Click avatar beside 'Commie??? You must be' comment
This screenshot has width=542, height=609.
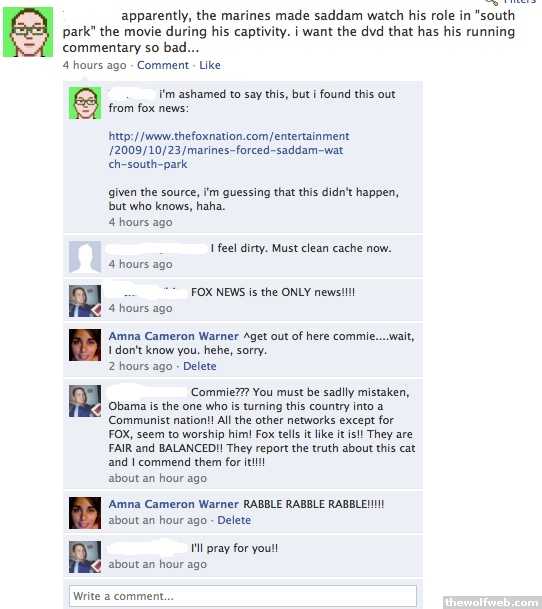tap(85, 401)
